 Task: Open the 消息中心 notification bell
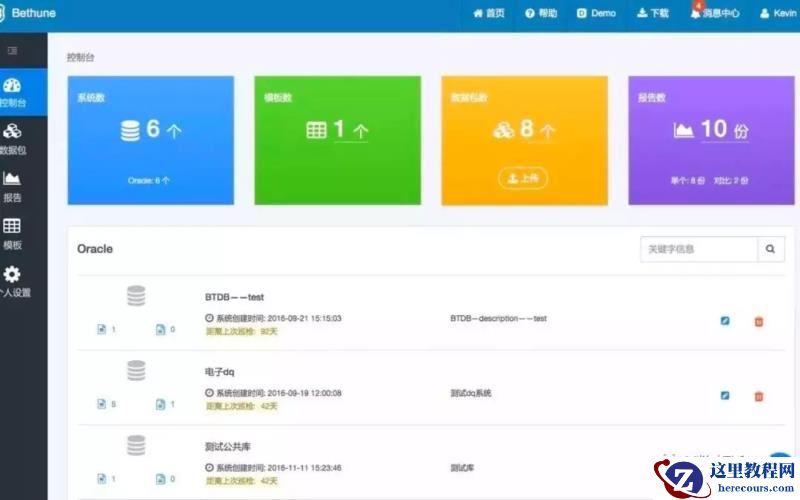click(x=715, y=13)
